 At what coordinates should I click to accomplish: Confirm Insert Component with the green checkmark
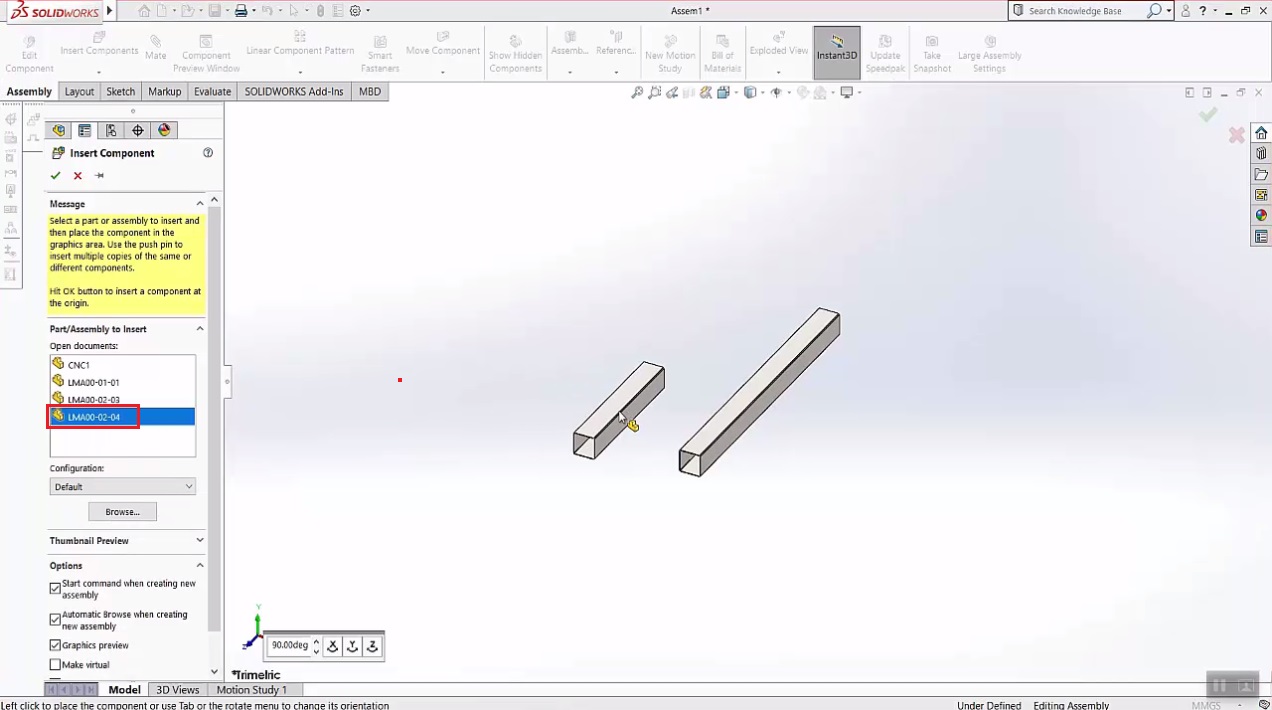55,176
